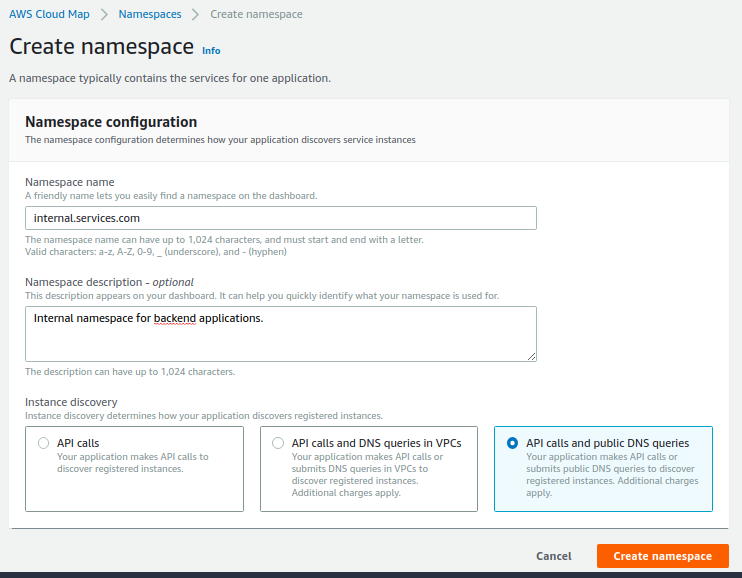
Task: Select API calls and public DNS queries radio
Action: tap(512, 443)
